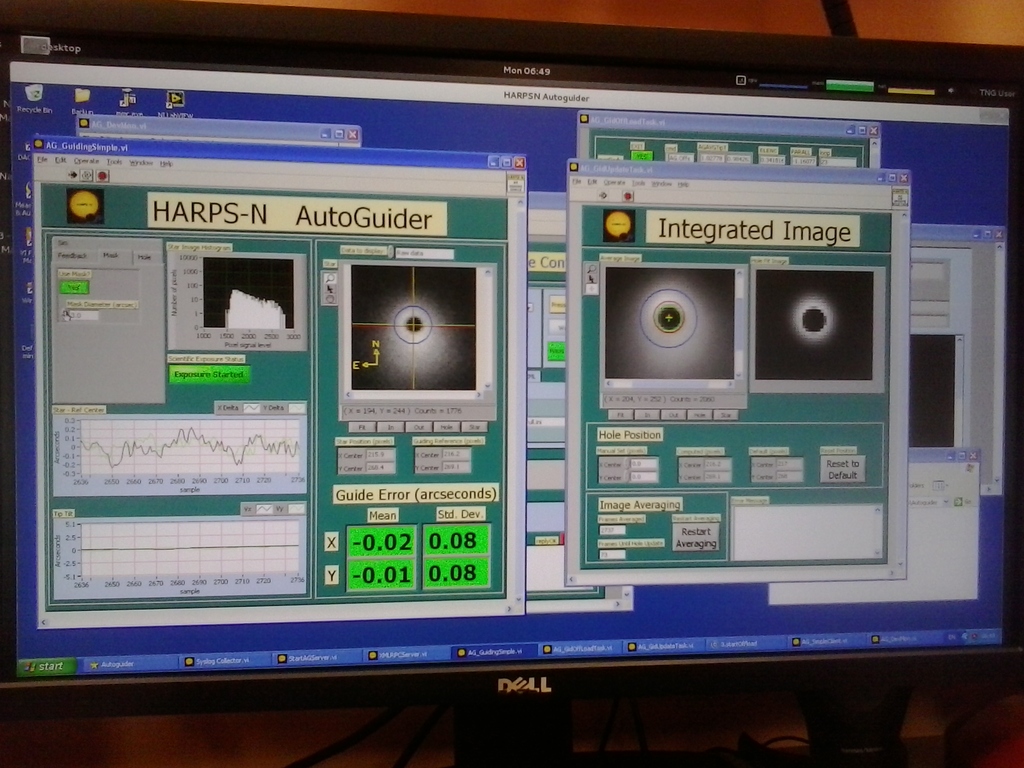Click red Abort button in AG_GidUpdateTask toolbar
The image size is (1024, 768).
(x=628, y=196)
